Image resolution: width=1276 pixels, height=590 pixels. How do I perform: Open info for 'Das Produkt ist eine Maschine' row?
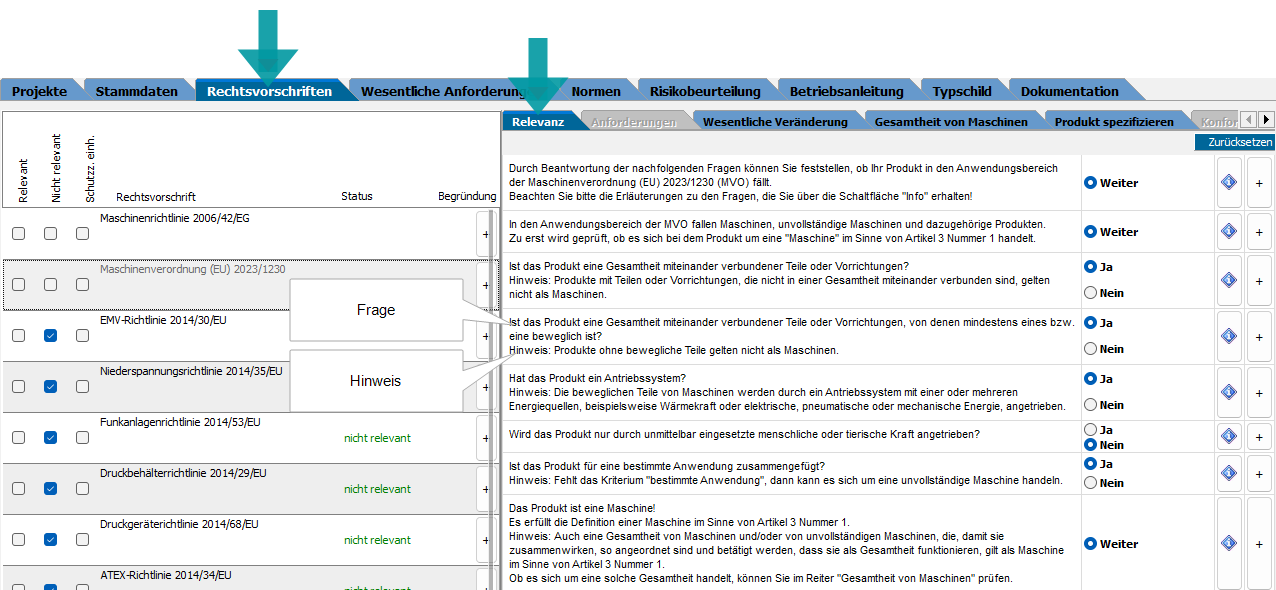click(1229, 543)
